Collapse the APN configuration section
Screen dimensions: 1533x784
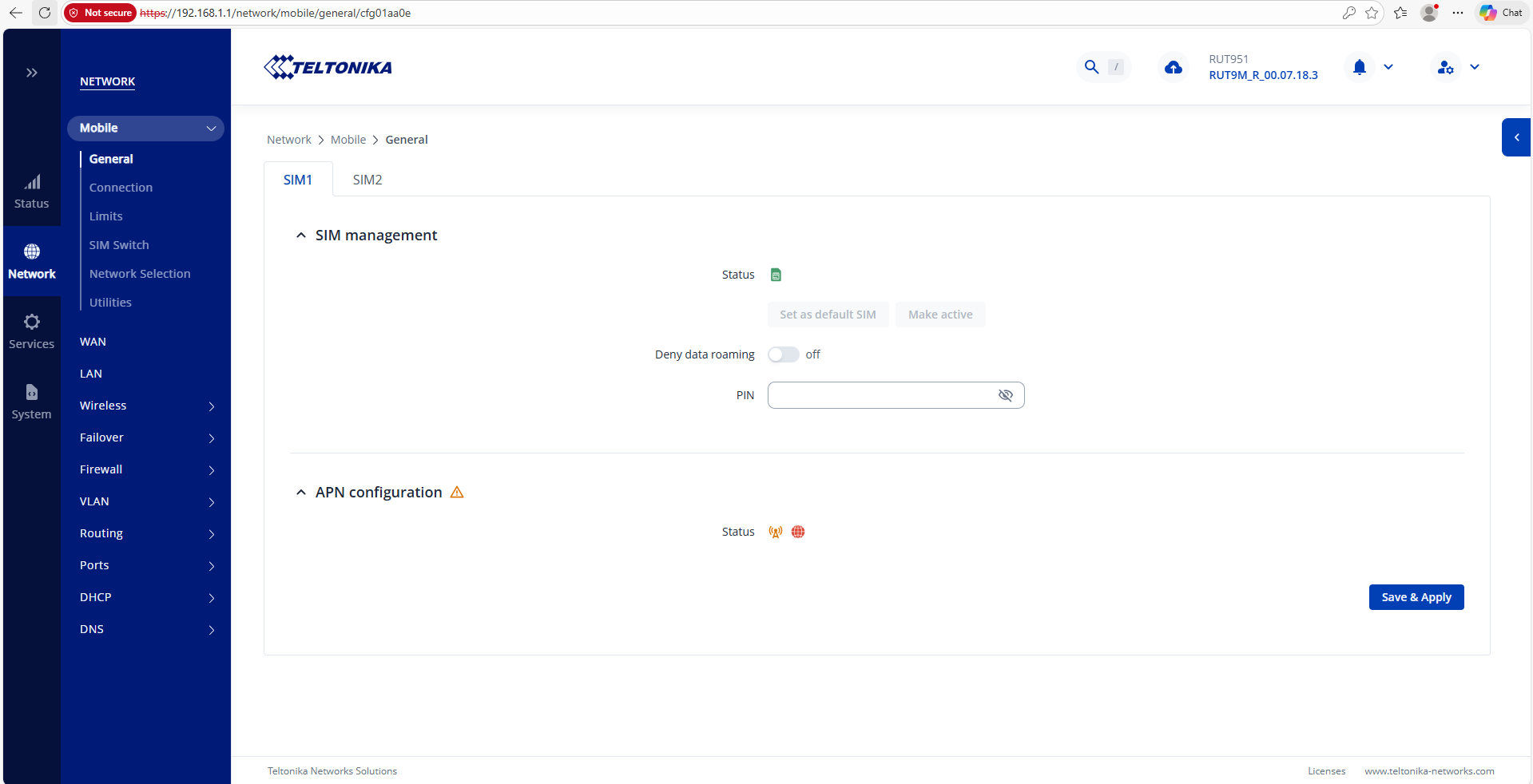pos(301,493)
